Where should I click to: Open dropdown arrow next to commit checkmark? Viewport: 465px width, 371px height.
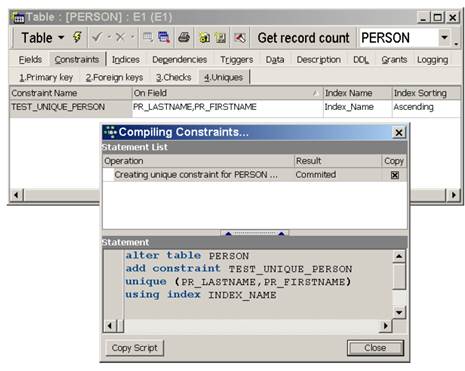click(x=109, y=37)
